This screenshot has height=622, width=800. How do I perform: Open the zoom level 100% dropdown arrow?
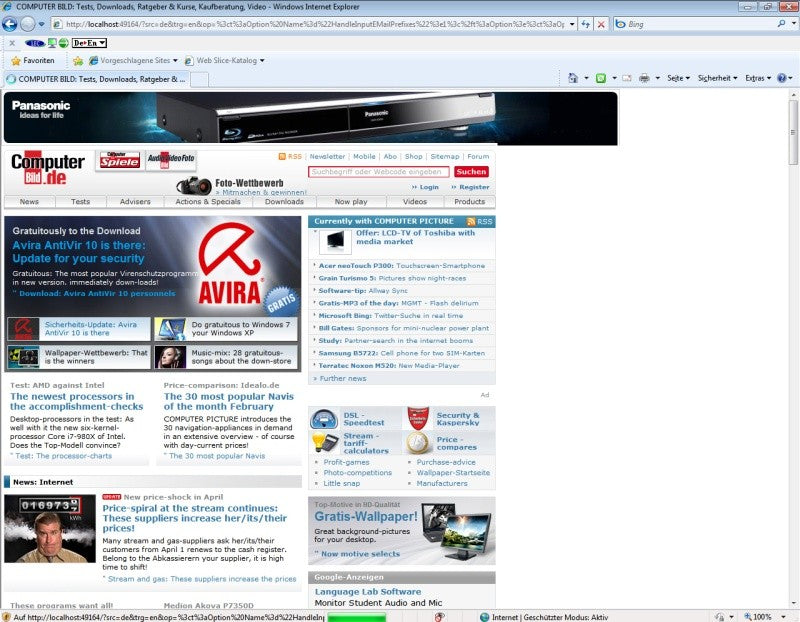coord(784,617)
